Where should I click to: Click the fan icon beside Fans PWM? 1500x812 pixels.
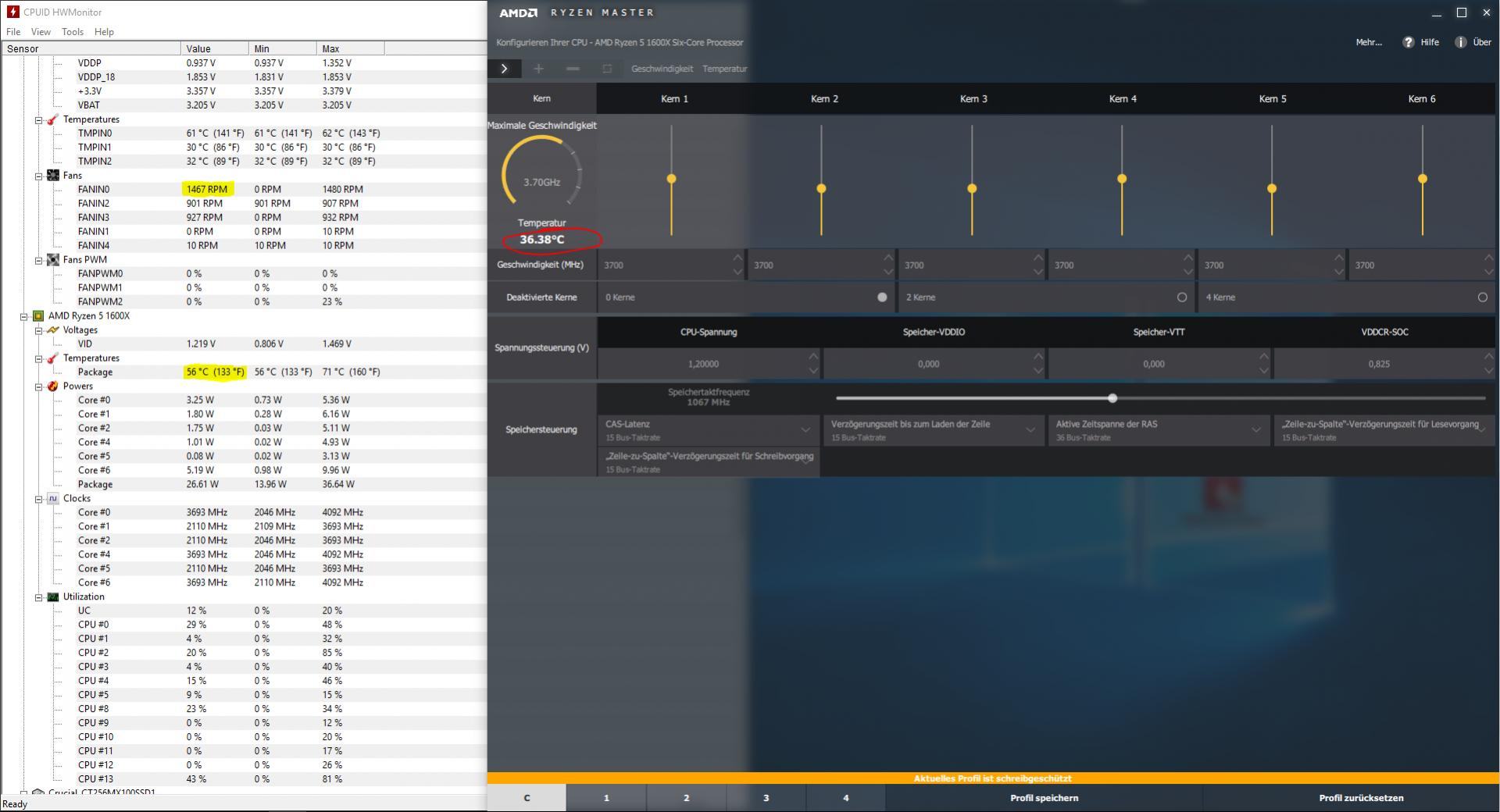pos(53,260)
